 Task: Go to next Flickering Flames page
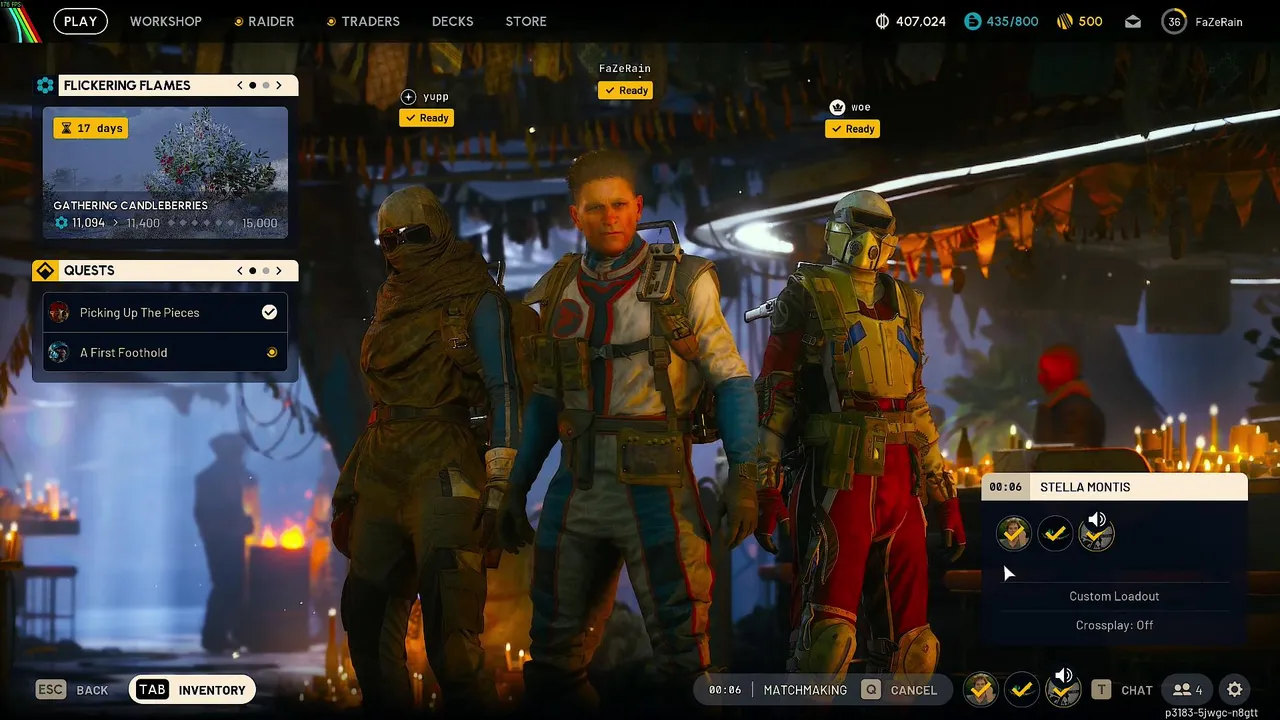pos(279,86)
